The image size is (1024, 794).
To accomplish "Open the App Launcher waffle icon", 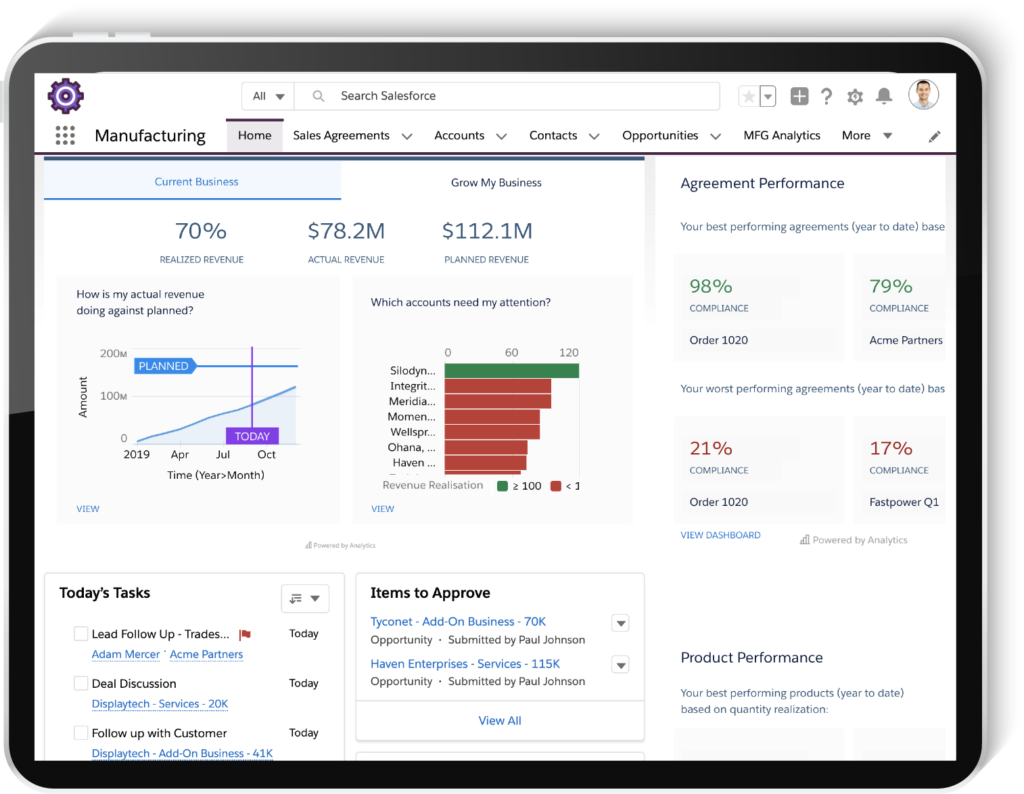I will 64,135.
